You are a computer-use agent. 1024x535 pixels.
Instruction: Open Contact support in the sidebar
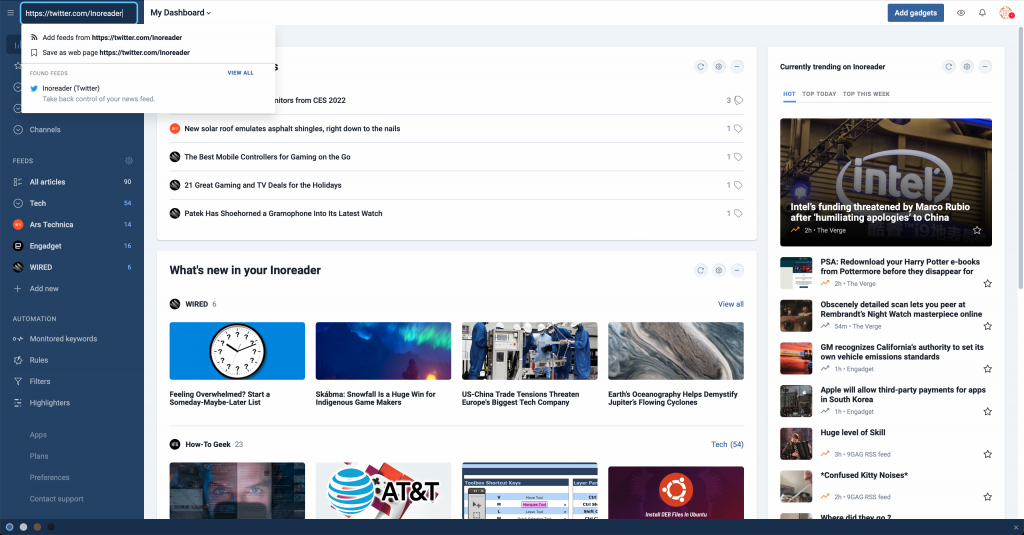(x=56, y=499)
